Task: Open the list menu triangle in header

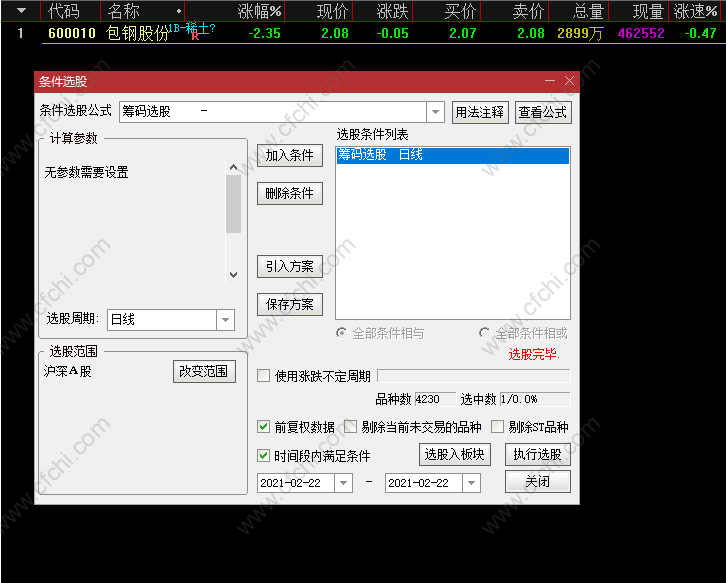Action: tap(21, 10)
